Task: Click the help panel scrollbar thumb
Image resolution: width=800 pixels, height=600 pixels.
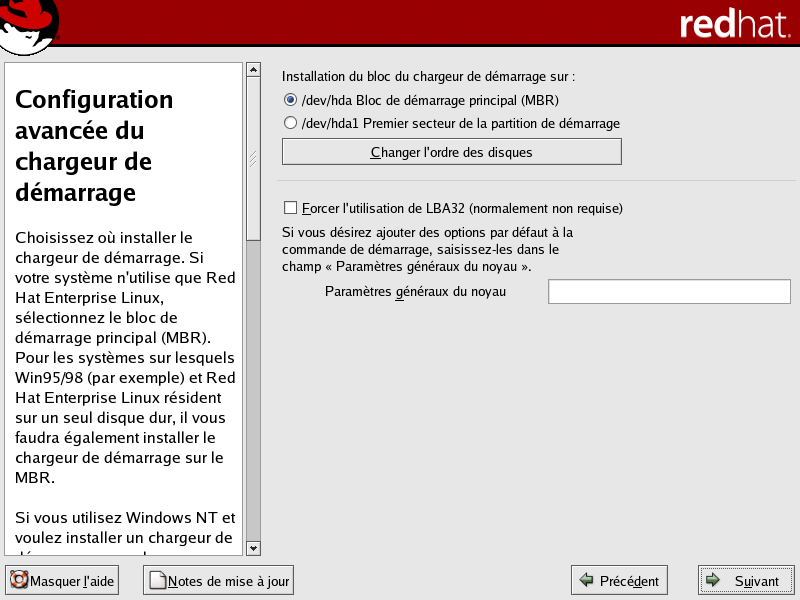Action: 253,158
